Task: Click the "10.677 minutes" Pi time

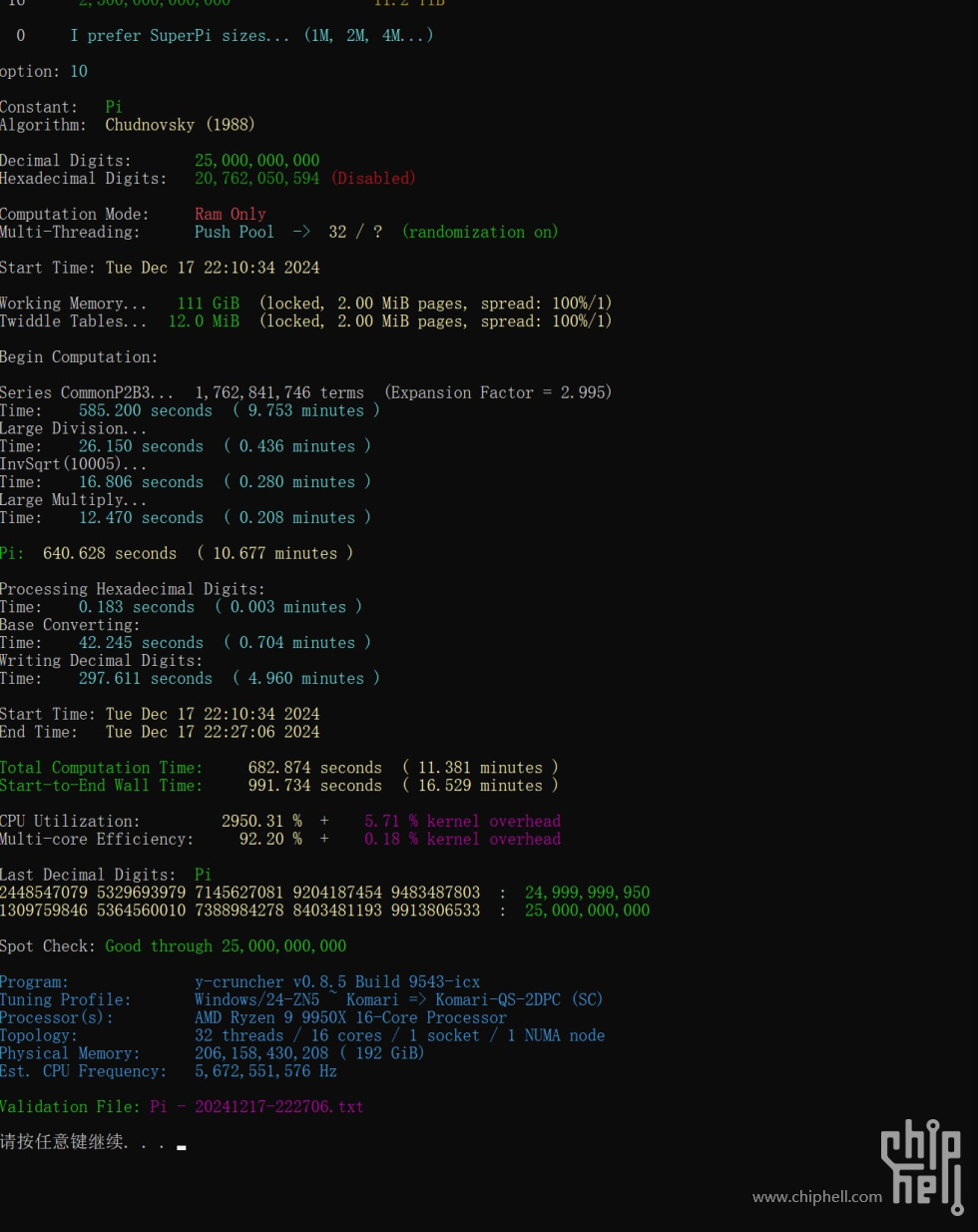Action: 274,554
